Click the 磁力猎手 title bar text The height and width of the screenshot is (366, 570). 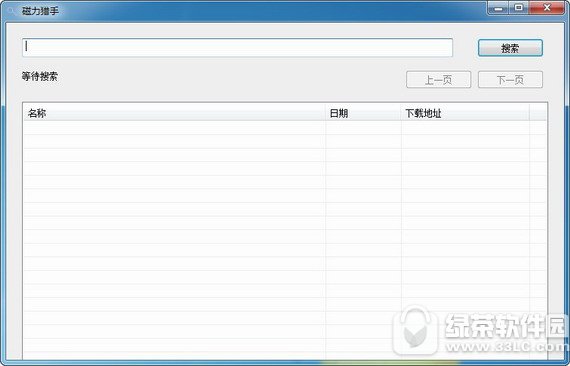tap(40, 11)
